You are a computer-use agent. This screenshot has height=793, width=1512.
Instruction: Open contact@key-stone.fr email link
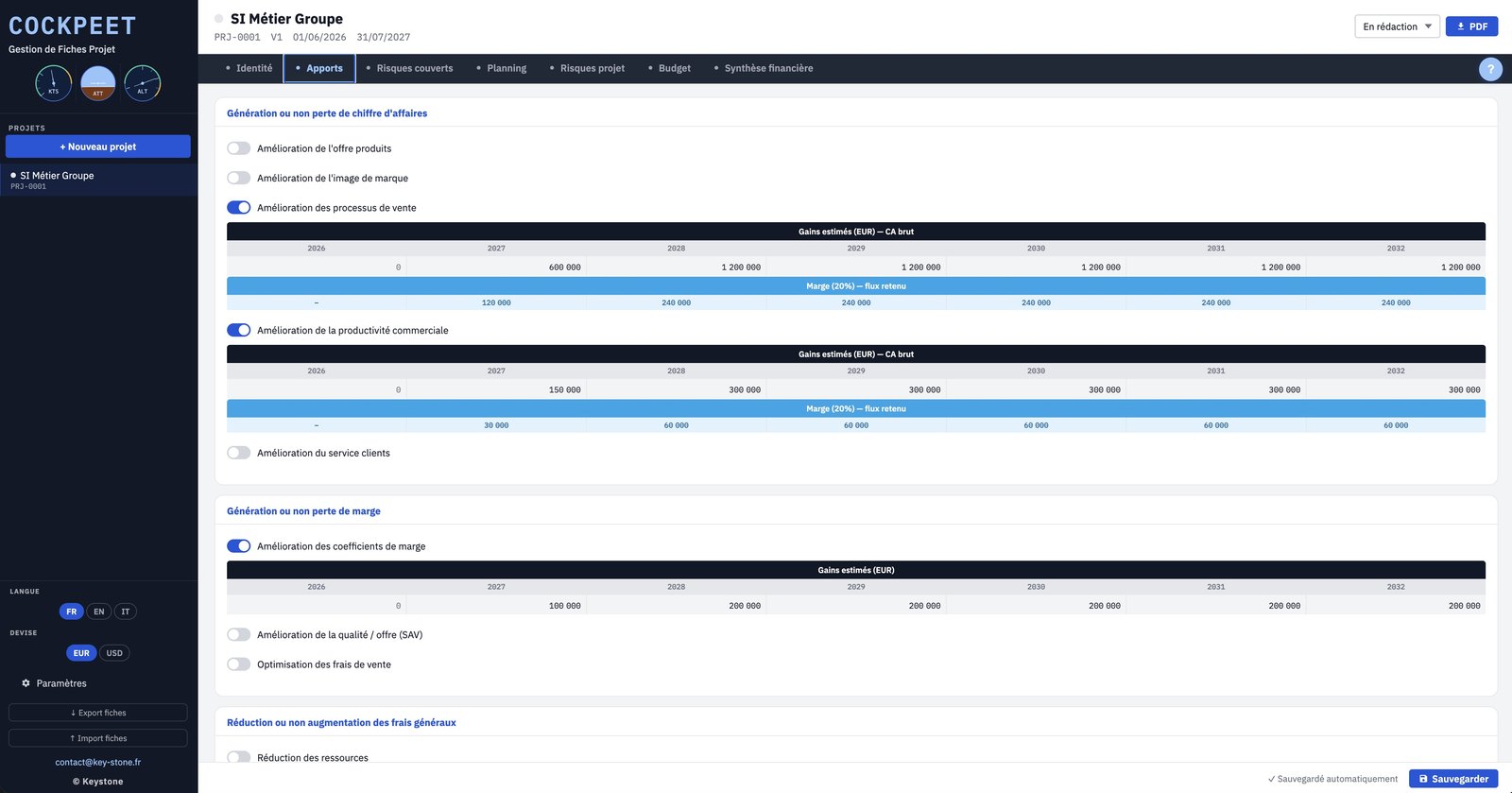pos(98,762)
